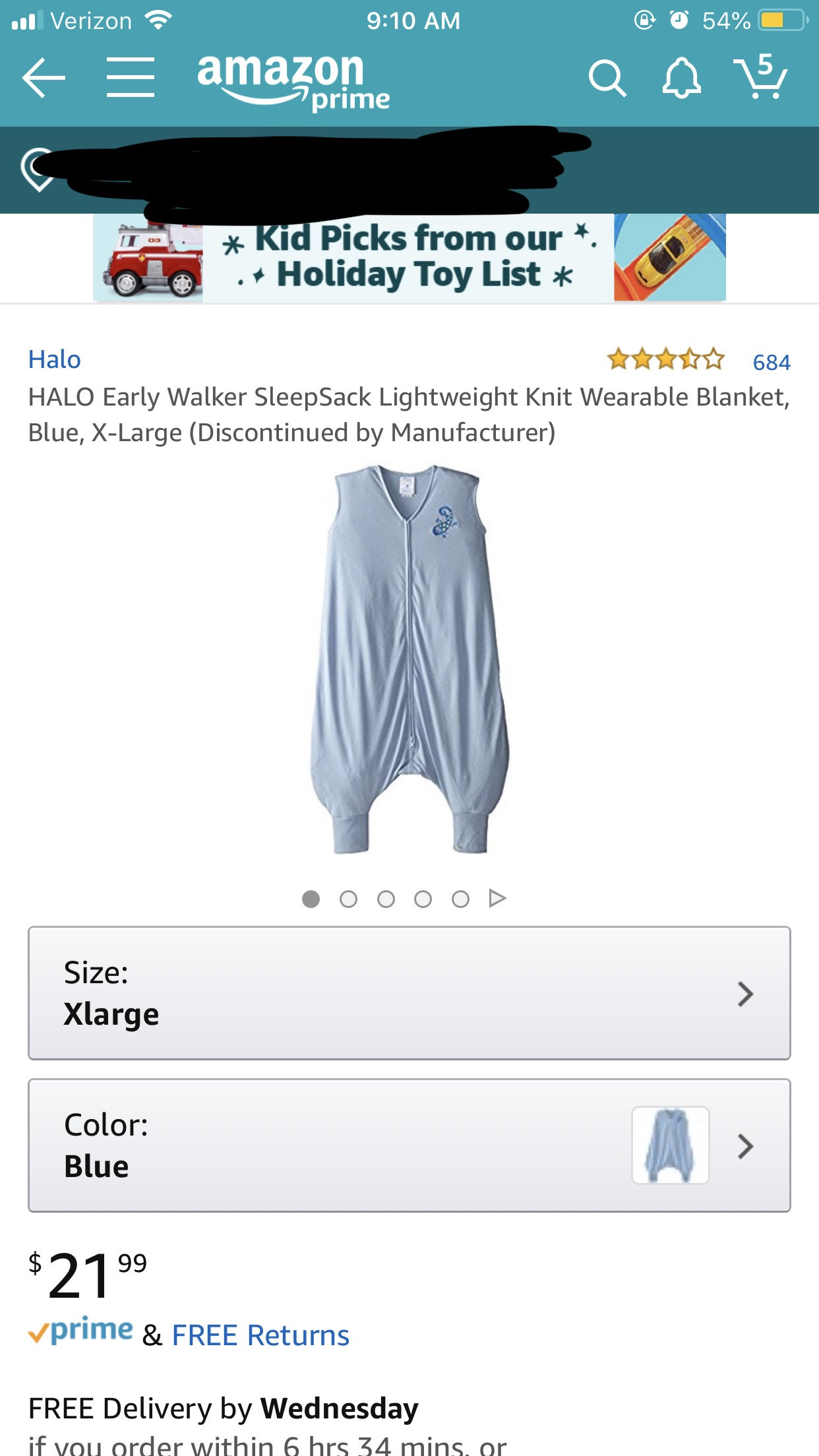This screenshot has height=1456, width=819.
Task: View the 684 customer reviews
Action: [x=772, y=362]
